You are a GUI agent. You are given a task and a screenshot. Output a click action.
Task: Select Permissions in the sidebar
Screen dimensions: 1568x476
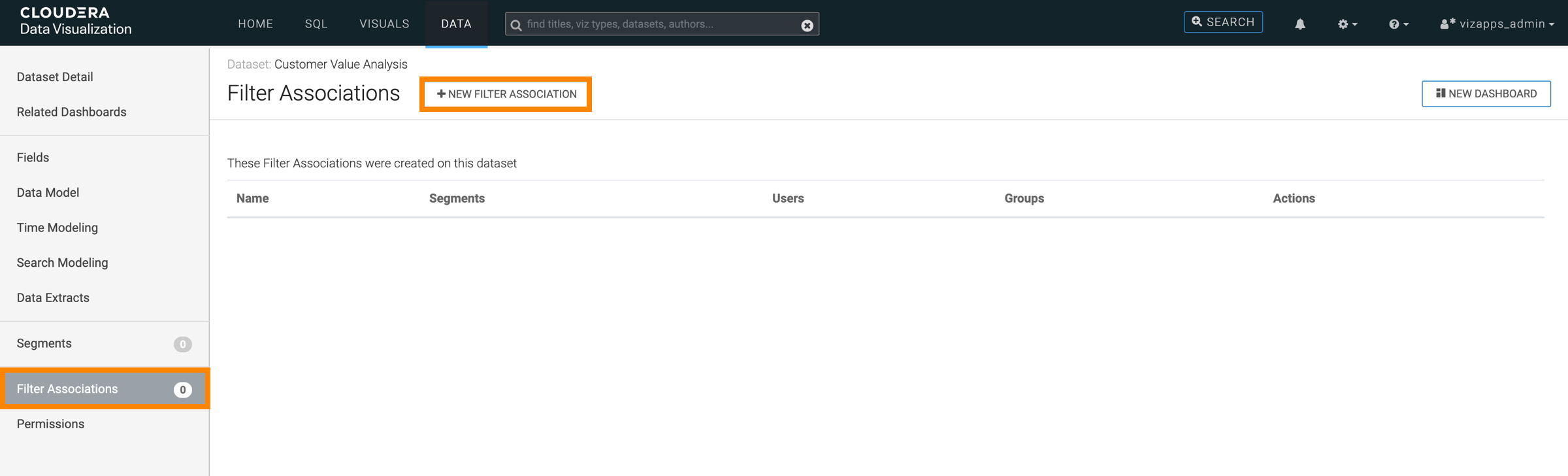pyautogui.click(x=50, y=424)
